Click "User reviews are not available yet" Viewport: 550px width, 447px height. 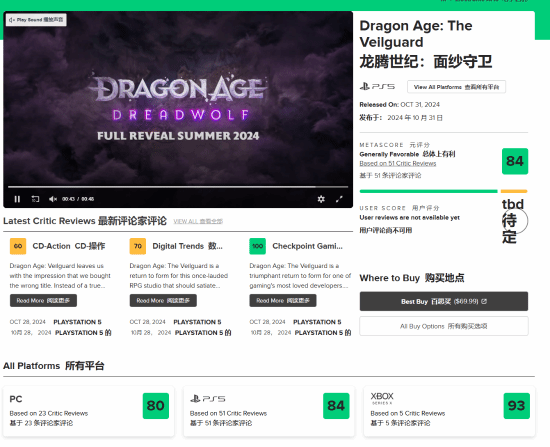pos(409,218)
